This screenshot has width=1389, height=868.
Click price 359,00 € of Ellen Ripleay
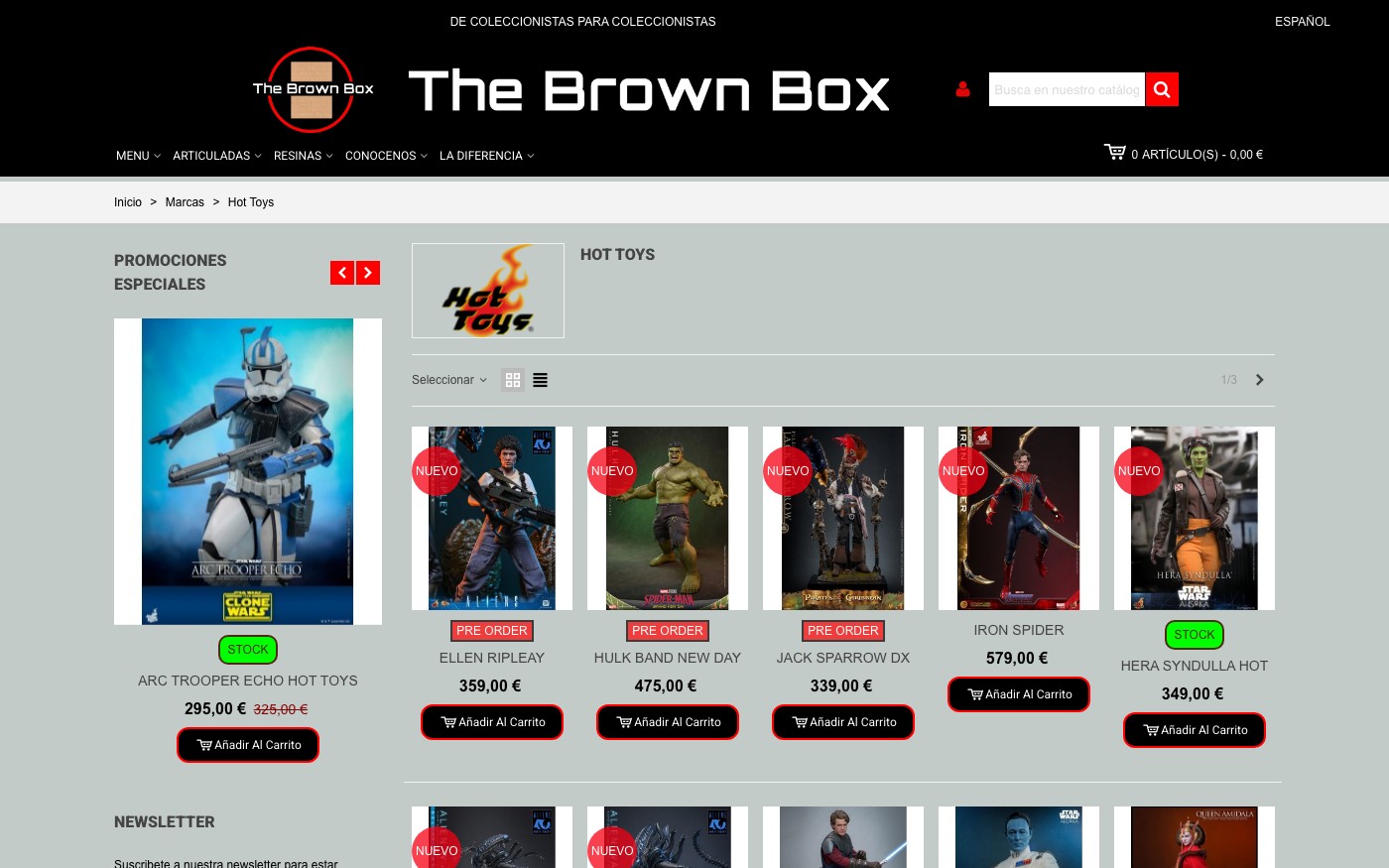coord(490,685)
